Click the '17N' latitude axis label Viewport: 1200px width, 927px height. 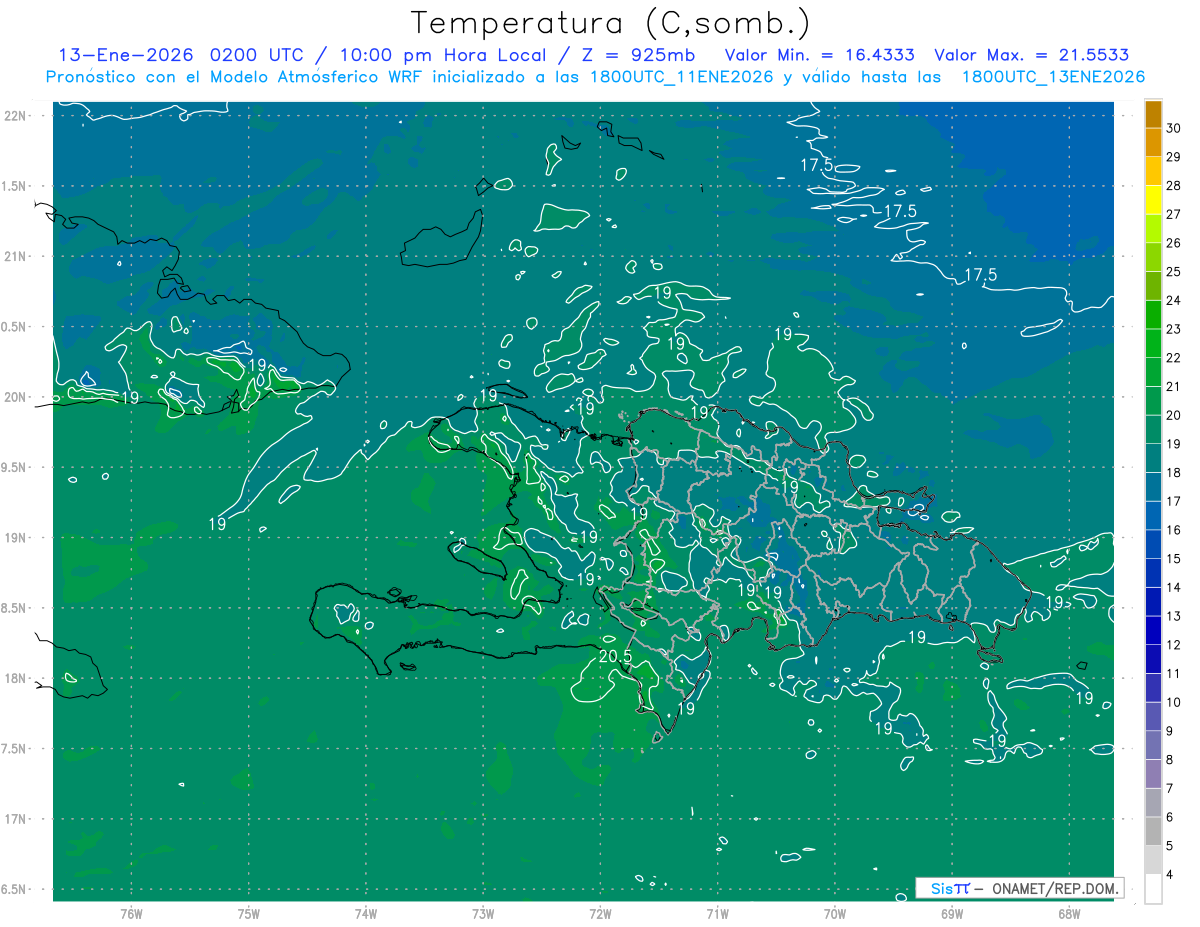click(16, 819)
